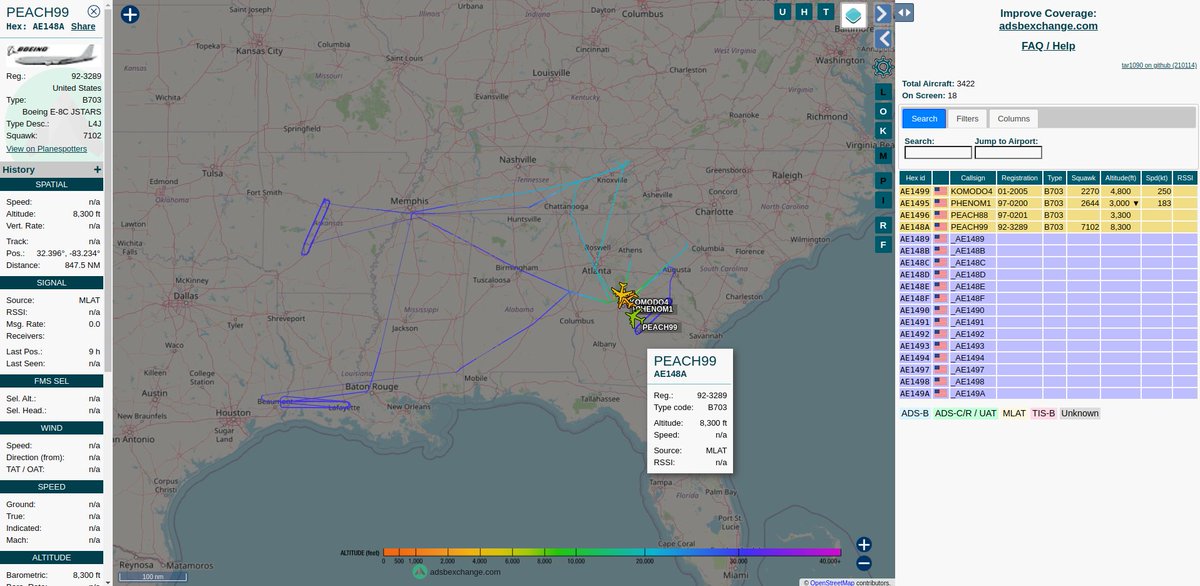Viewport: 1200px width, 586px height.
Task: Open map settings gear
Action: 883,67
